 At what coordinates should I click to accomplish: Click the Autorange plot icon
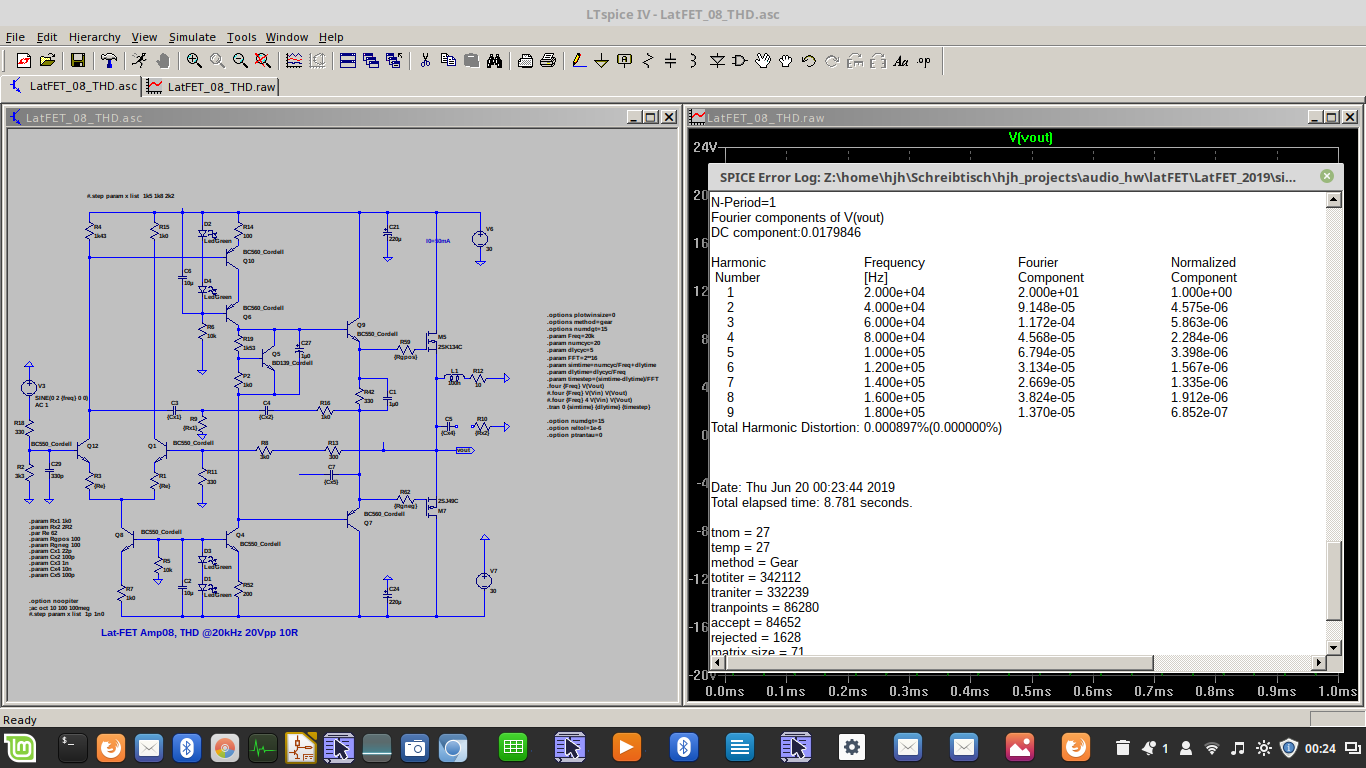coord(294,61)
